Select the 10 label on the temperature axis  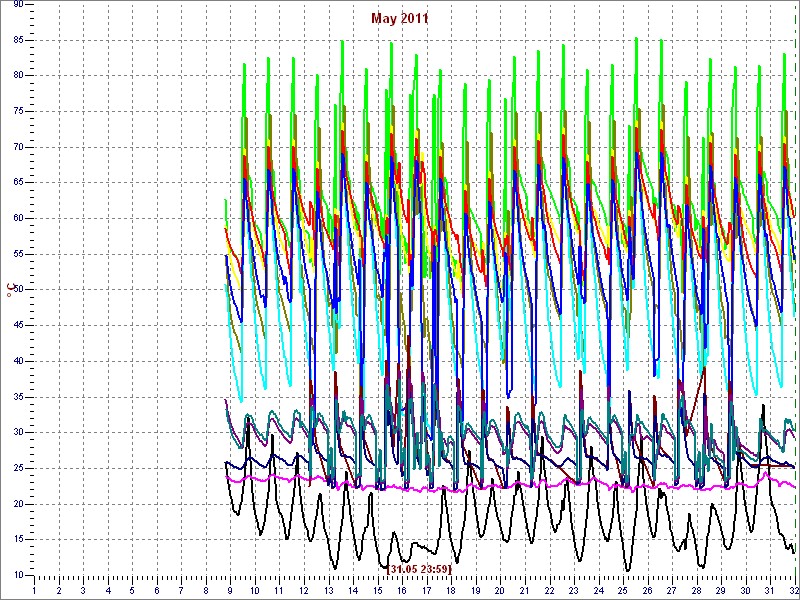coord(18,576)
